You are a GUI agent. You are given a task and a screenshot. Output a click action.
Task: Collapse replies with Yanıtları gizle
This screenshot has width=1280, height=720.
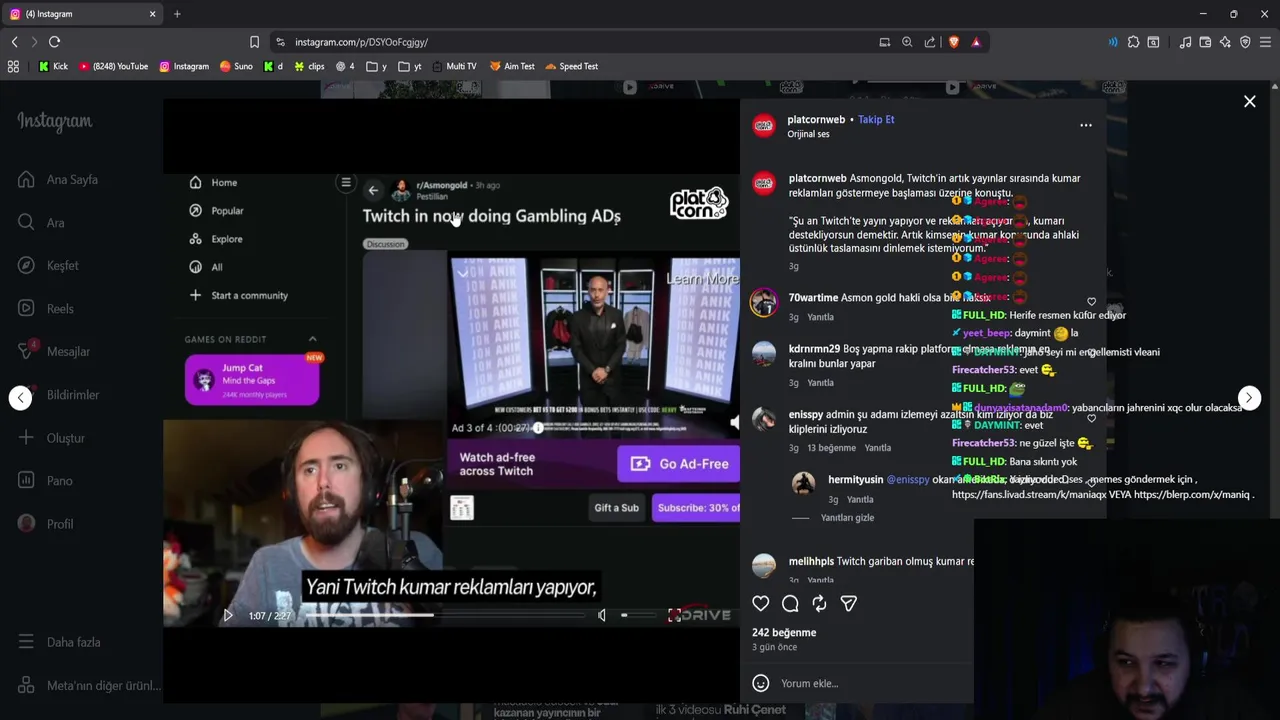coord(847,518)
